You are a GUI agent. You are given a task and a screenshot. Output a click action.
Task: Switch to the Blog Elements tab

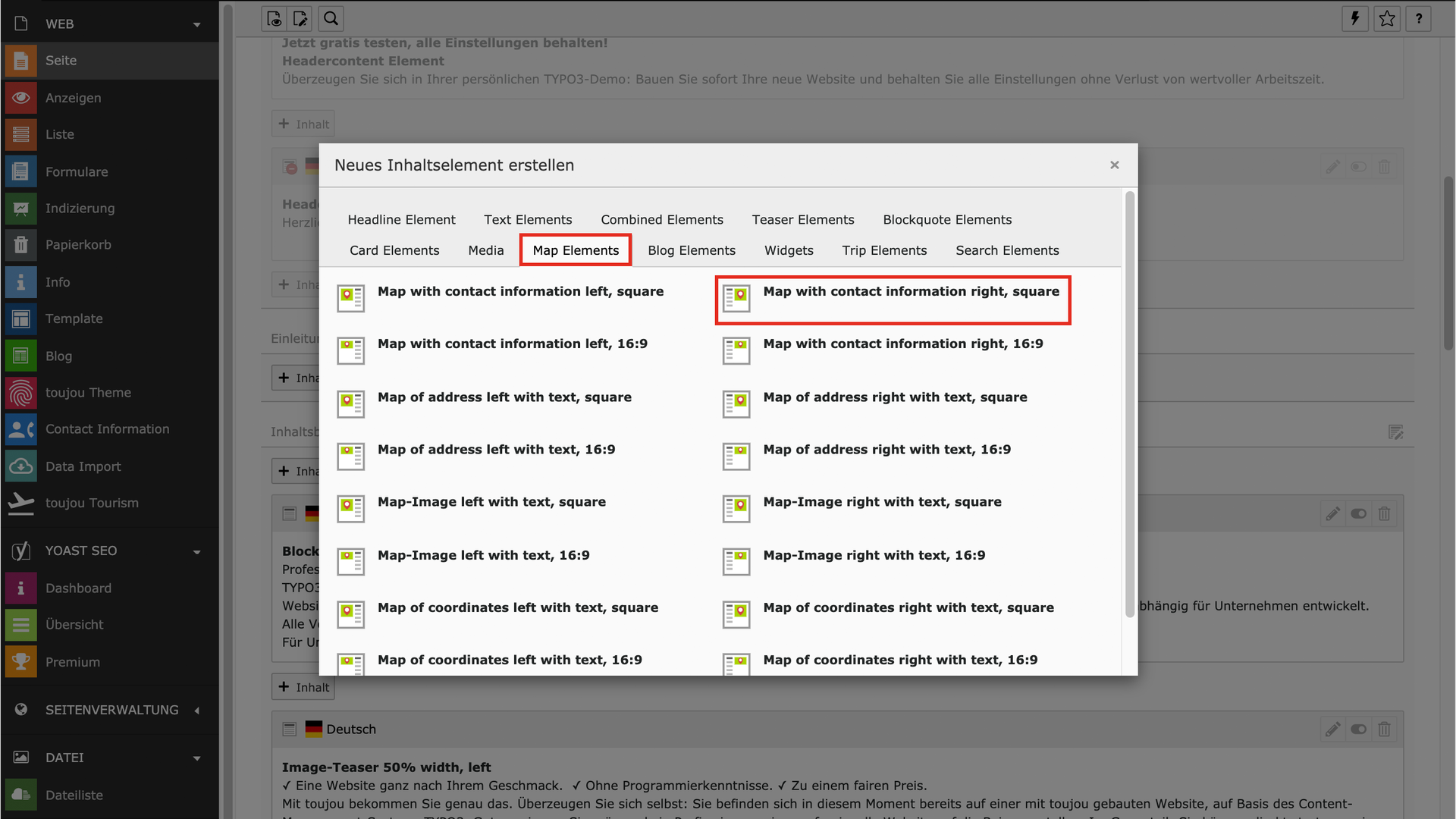[x=691, y=250]
